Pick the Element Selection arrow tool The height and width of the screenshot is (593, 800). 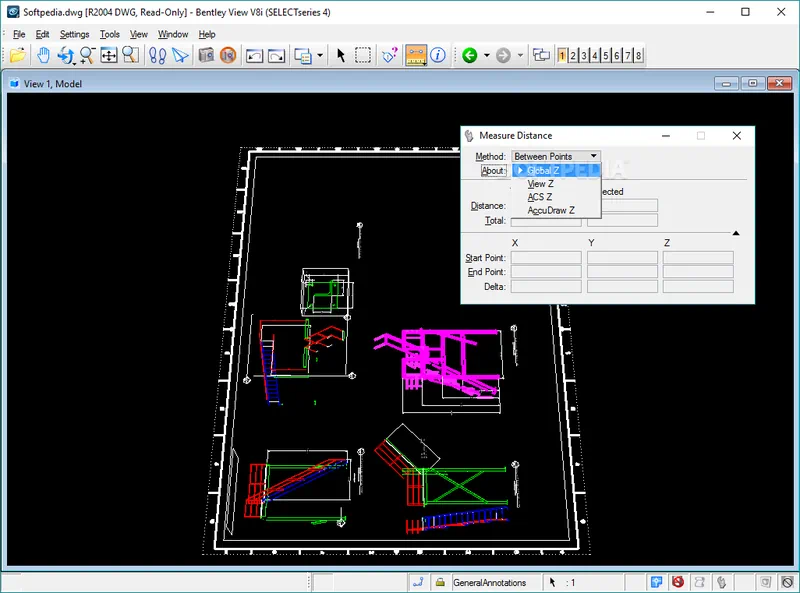341,55
